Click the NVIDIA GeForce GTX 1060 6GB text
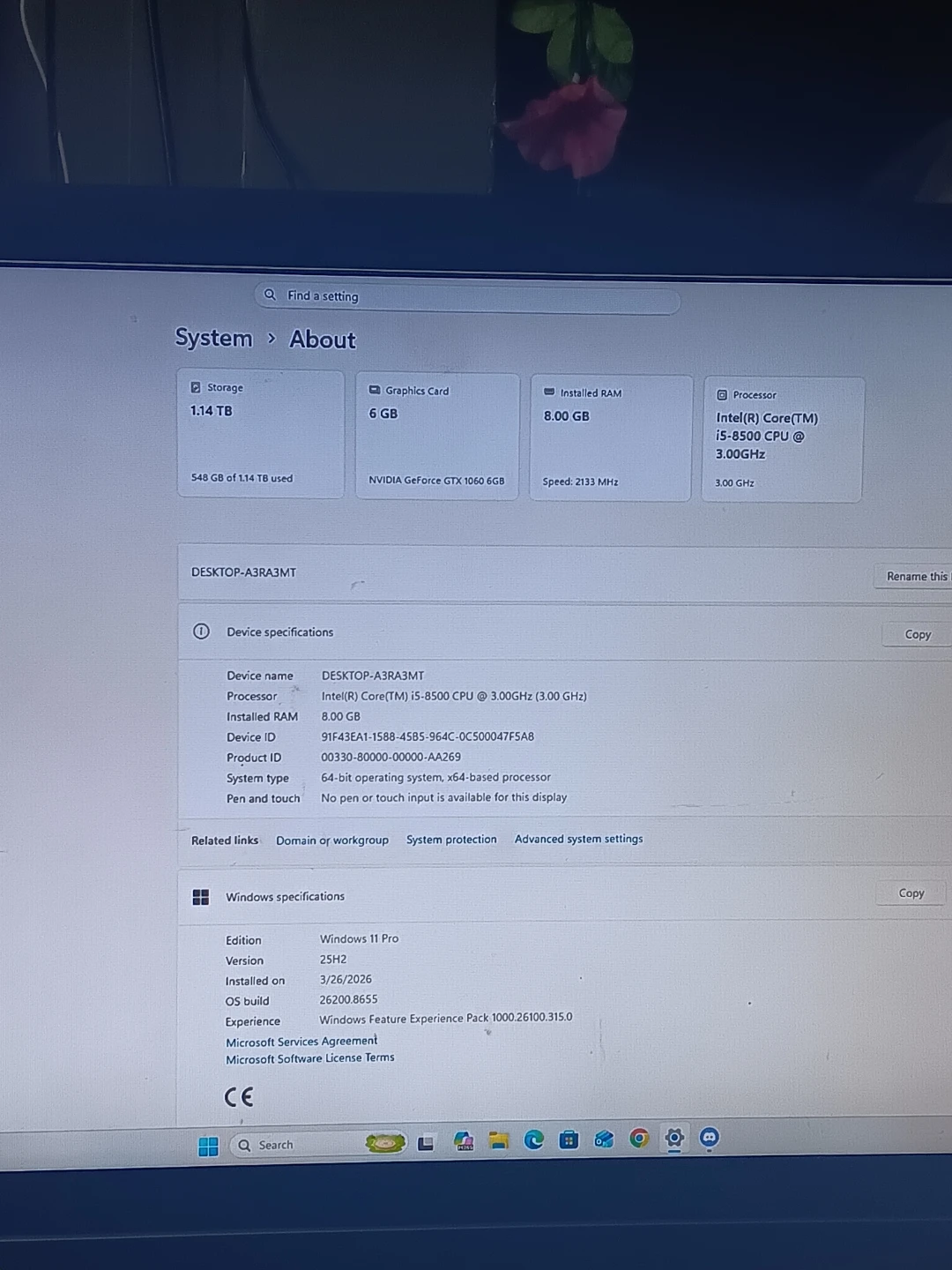The width and height of the screenshot is (952, 1270). (436, 481)
